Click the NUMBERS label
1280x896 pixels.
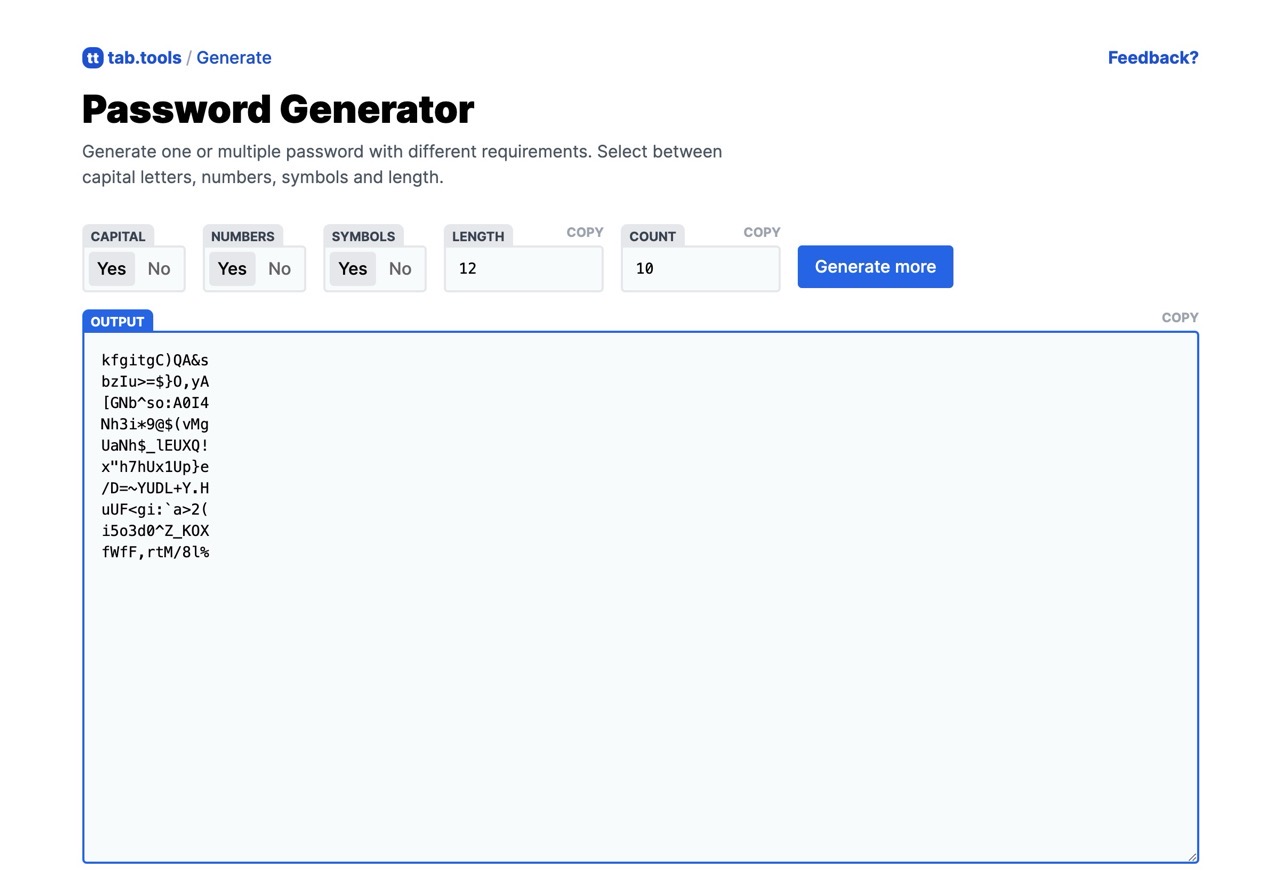243,236
